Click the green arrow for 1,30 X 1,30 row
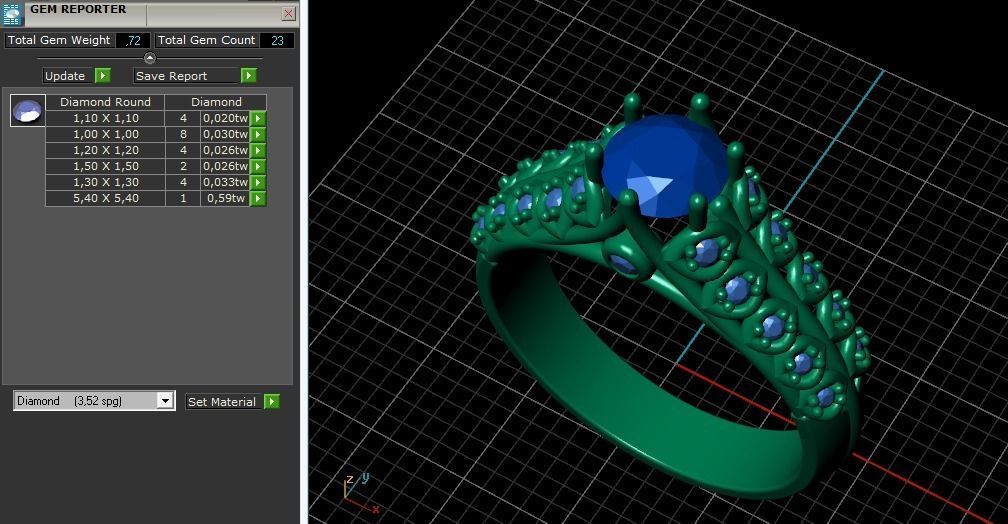 pyautogui.click(x=258, y=183)
